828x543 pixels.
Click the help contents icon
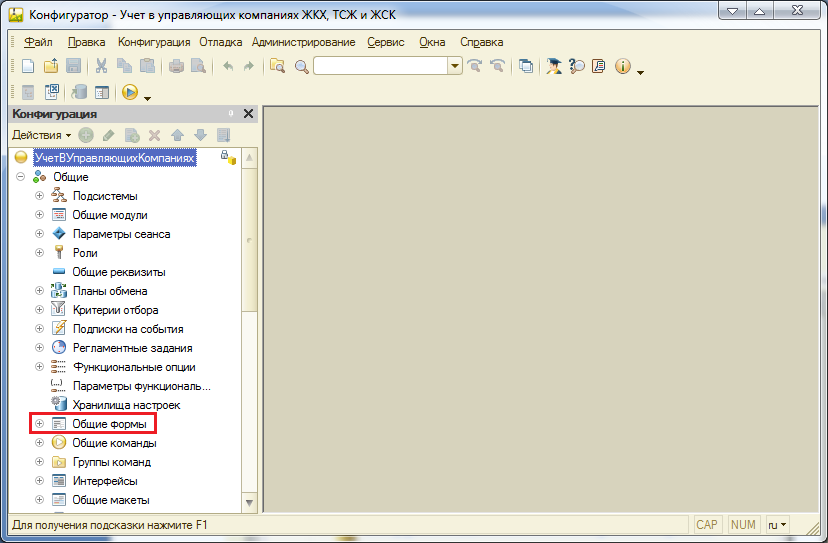(x=599, y=66)
